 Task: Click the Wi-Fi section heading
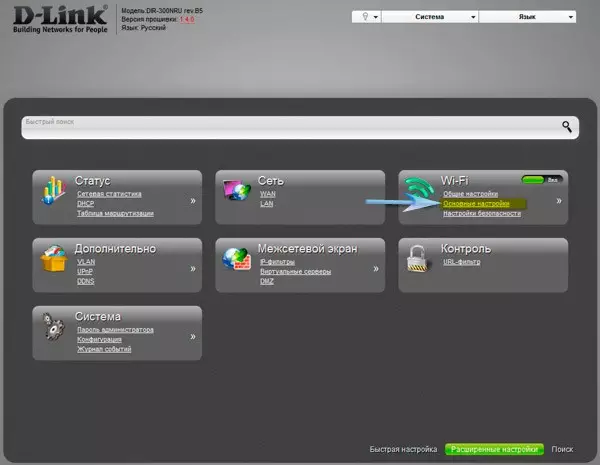pos(454,181)
